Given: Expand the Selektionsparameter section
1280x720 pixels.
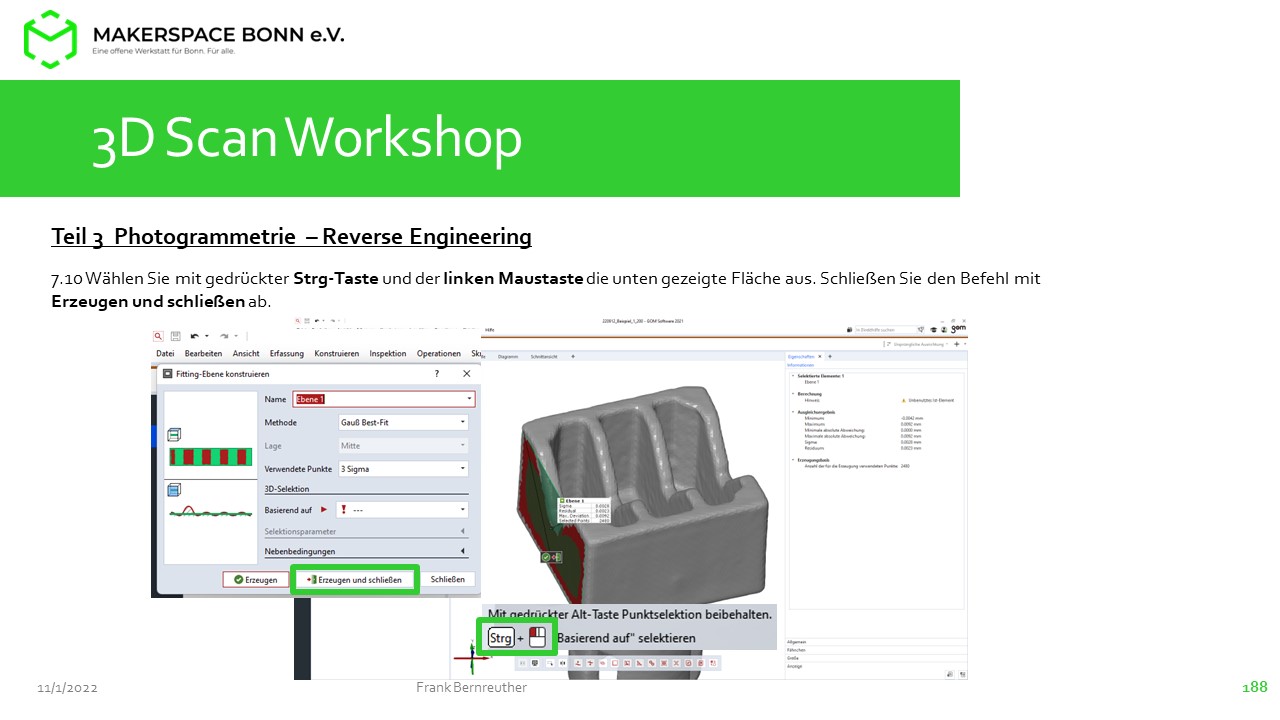Looking at the screenshot, I should pyautogui.click(x=366, y=531).
